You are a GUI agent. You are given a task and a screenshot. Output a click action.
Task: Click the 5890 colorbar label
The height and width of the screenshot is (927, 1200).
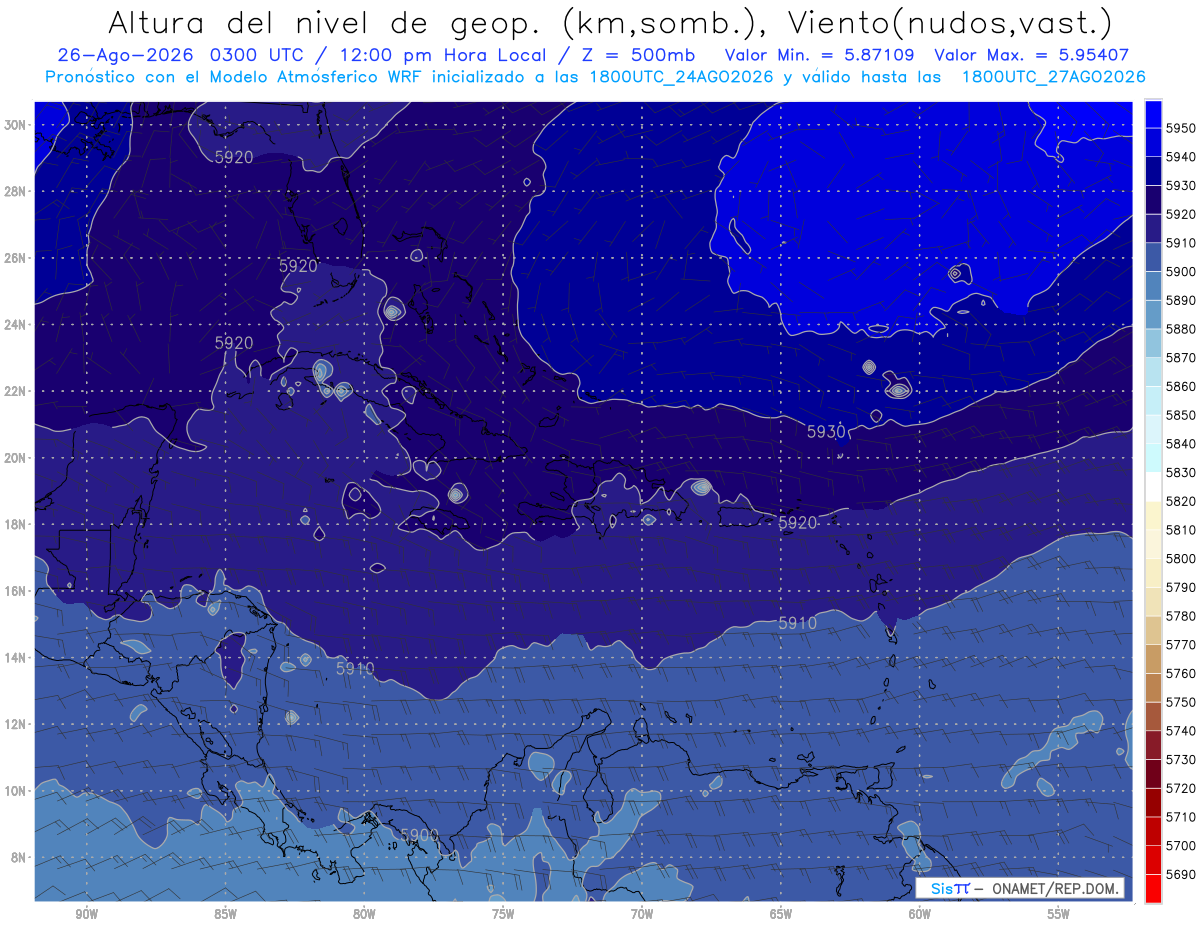(x=1181, y=300)
